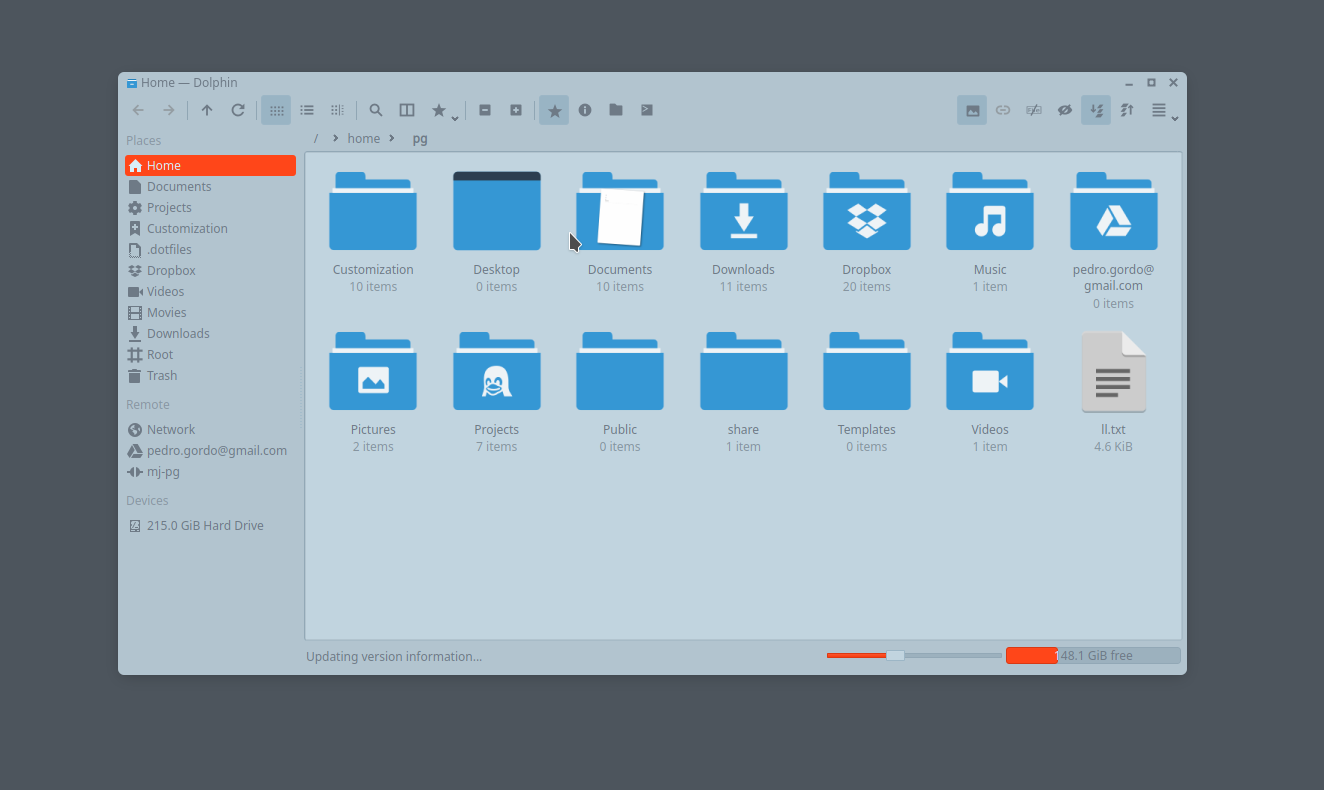Select the Public folder icon
Viewport: 1324px width, 790px height.
point(620,371)
